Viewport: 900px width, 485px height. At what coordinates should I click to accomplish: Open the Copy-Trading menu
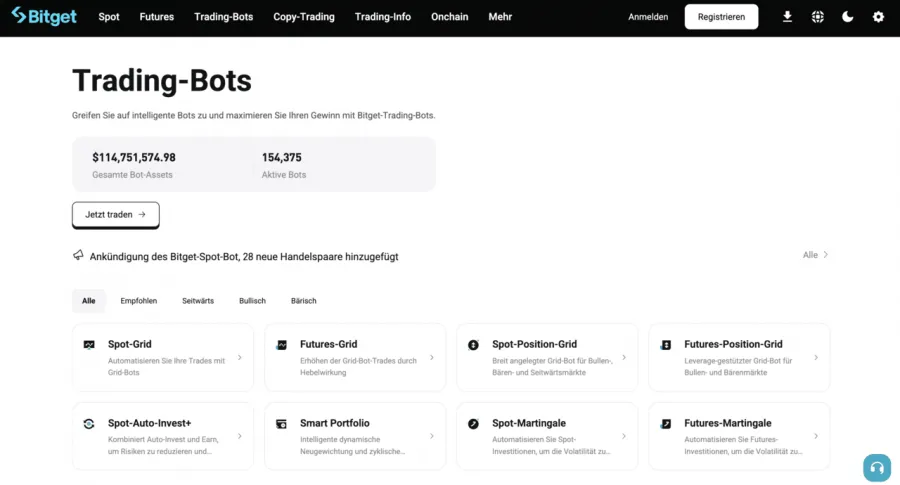pyautogui.click(x=304, y=17)
